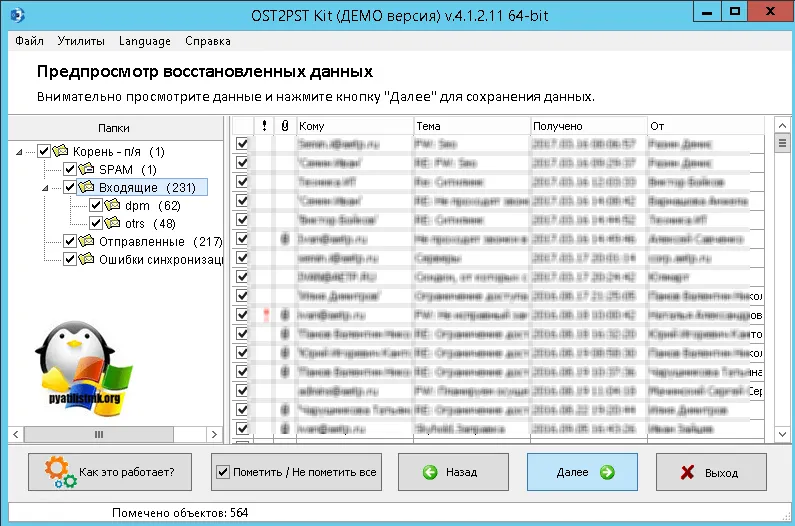
Task: Uncheck the Ошибки синхронизации folder checkbox
Action: (x=70, y=259)
